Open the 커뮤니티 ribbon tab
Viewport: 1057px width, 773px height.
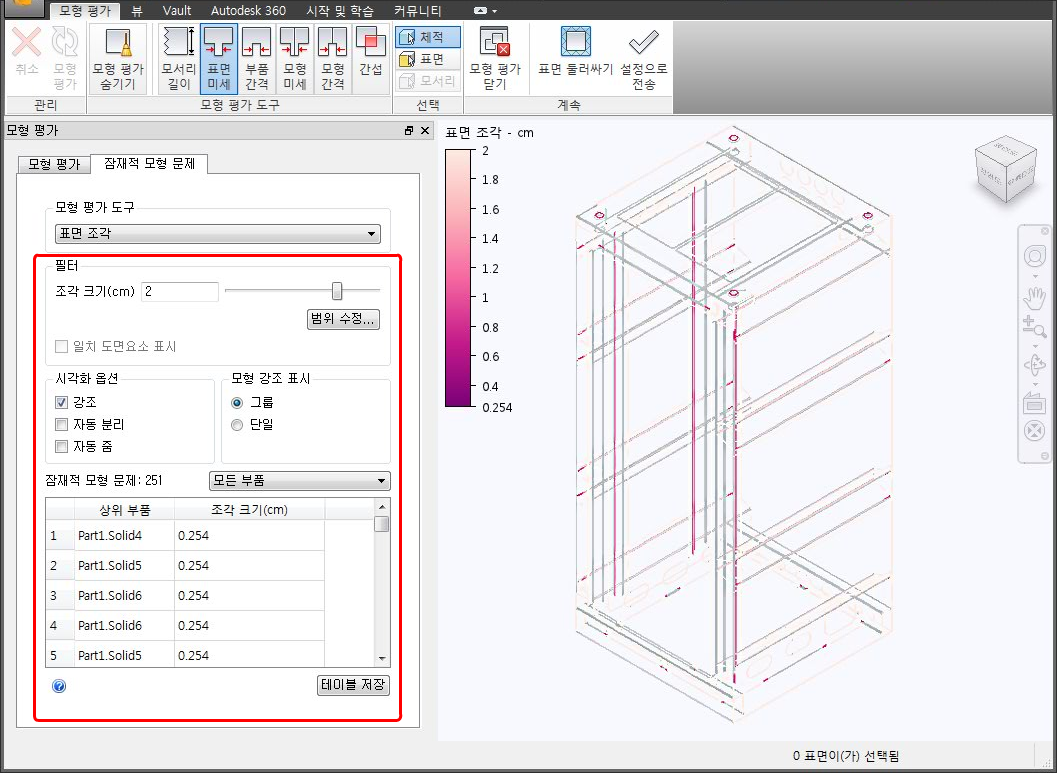[417, 11]
